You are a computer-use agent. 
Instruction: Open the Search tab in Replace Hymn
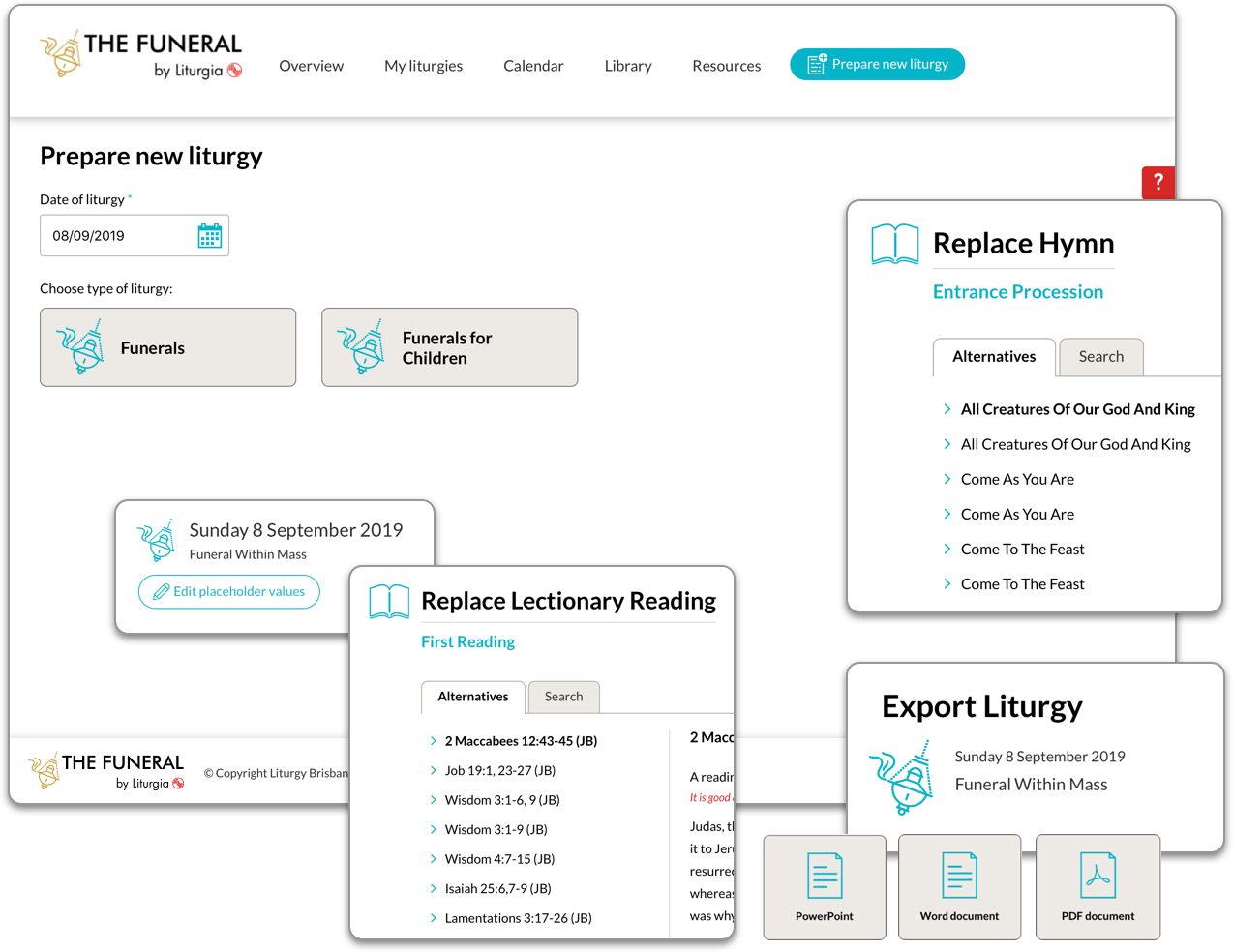1100,357
